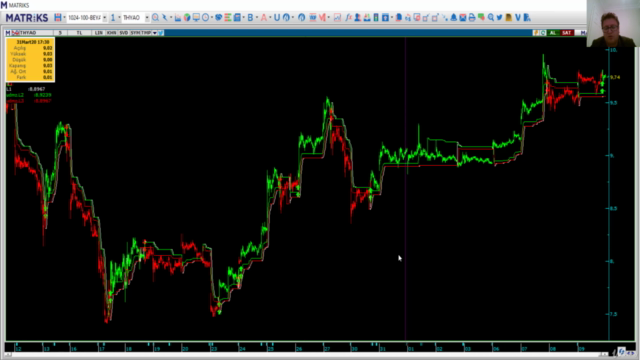Click the save layout disk icon
The height and width of the screenshot is (360, 640).
[x=58, y=18]
